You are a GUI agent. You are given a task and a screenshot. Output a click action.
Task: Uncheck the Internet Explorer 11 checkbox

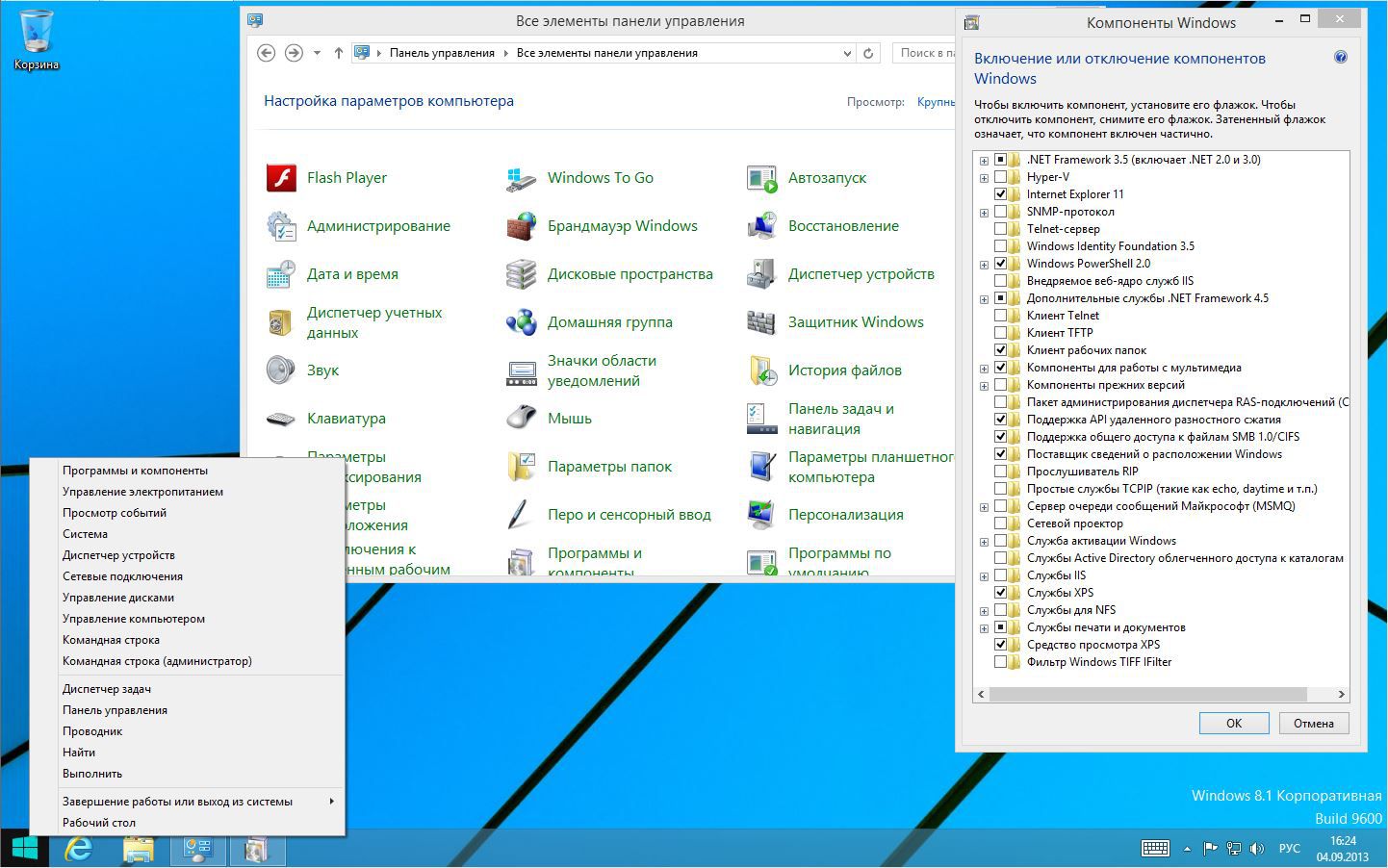1000,194
